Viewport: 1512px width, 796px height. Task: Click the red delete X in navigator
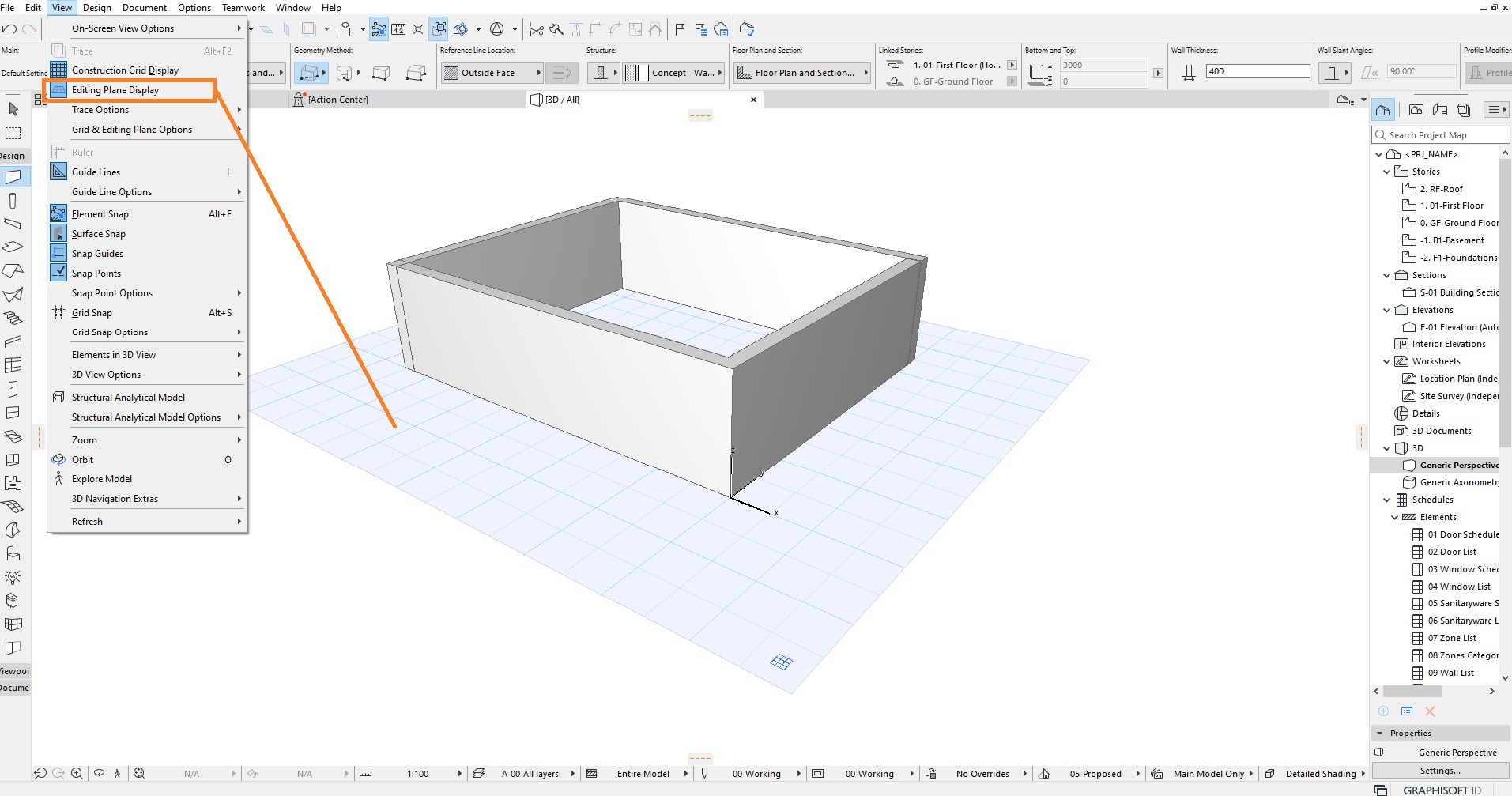click(x=1430, y=711)
